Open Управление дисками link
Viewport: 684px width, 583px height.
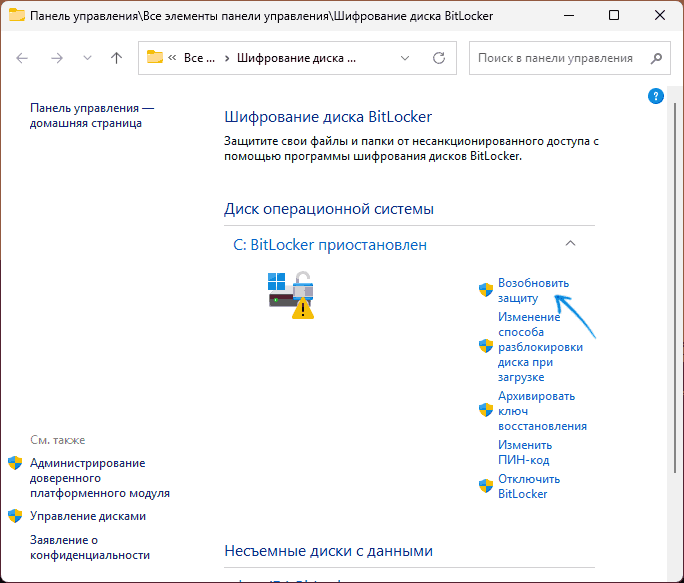88,516
